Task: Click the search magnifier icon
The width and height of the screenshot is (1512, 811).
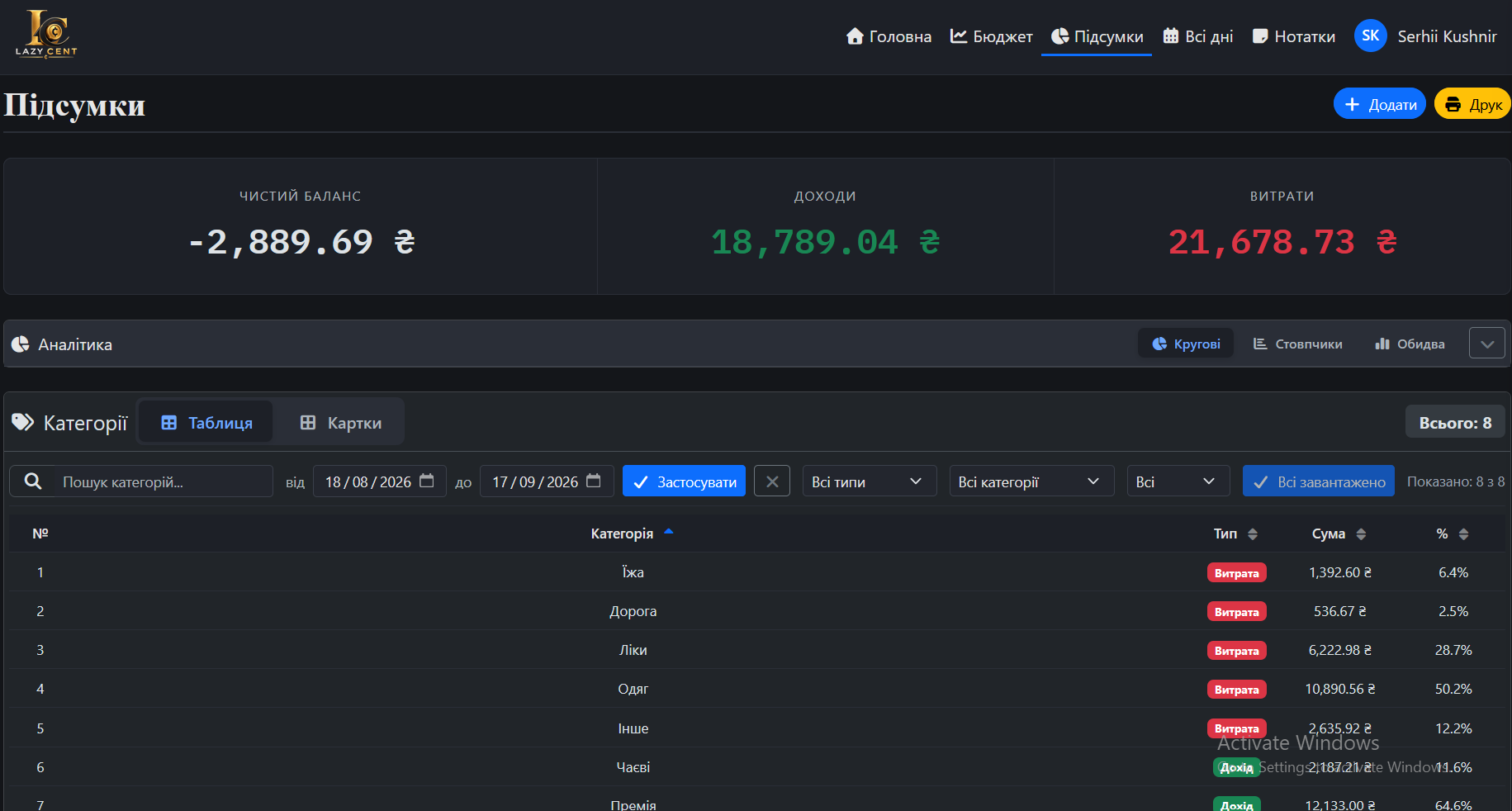Action: (x=33, y=481)
